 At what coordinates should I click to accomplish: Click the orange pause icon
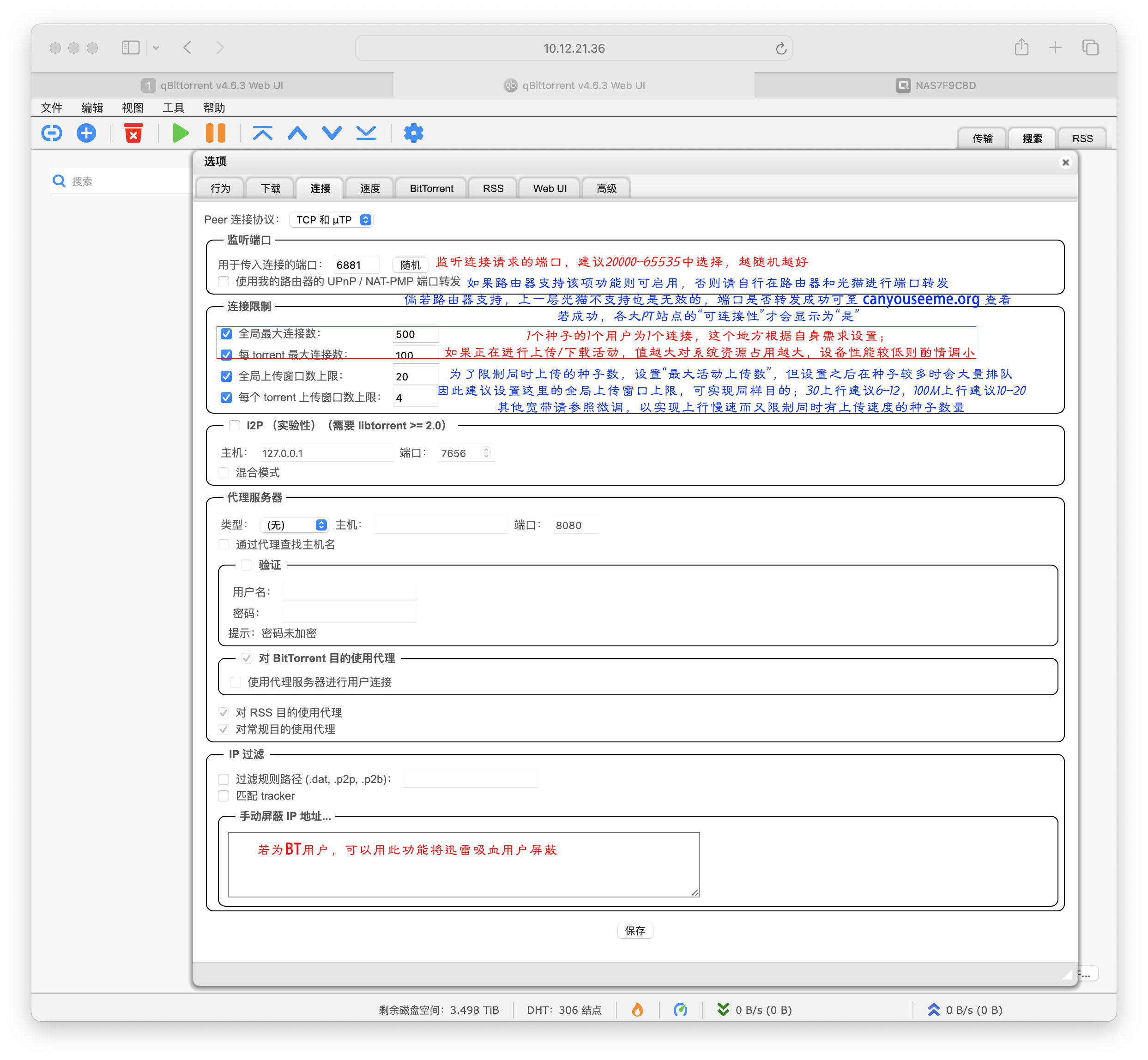216,133
